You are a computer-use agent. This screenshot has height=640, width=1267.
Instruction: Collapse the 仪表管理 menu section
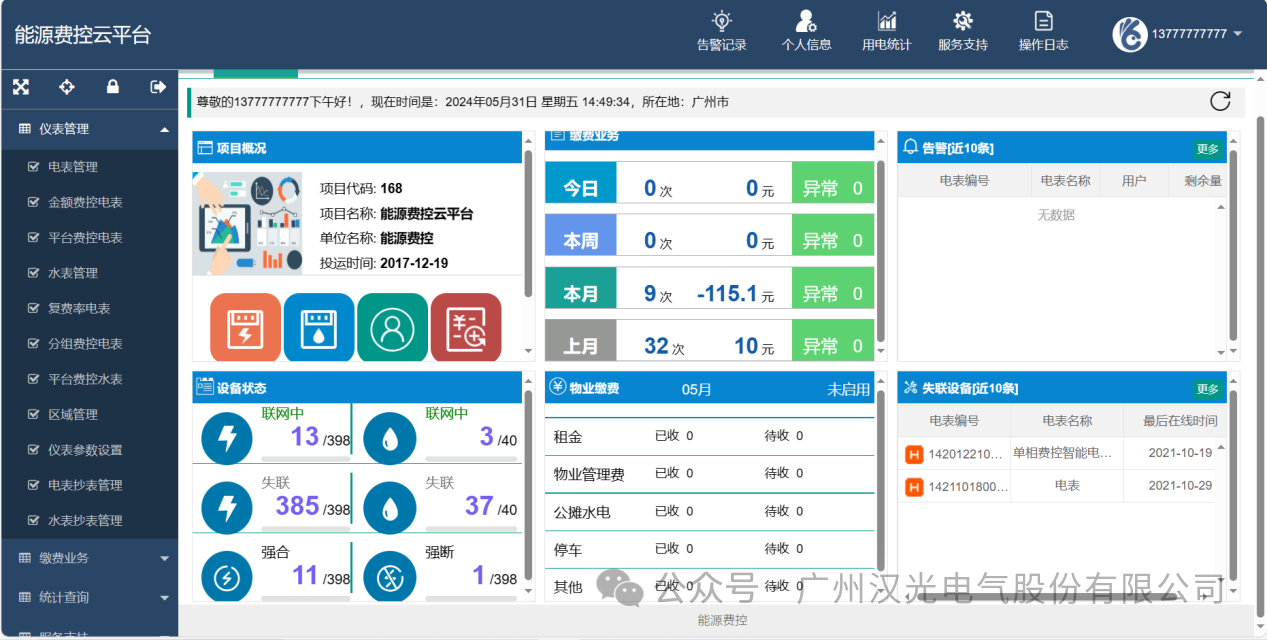tap(164, 129)
